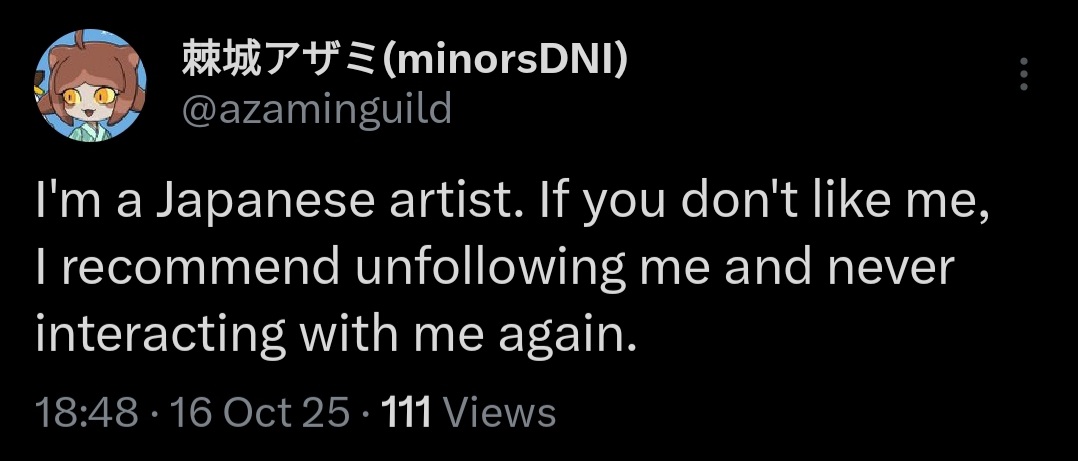The width and height of the screenshot is (1078, 461).
Task: Click the brown hair of avatar character
Action: (x=89, y=63)
